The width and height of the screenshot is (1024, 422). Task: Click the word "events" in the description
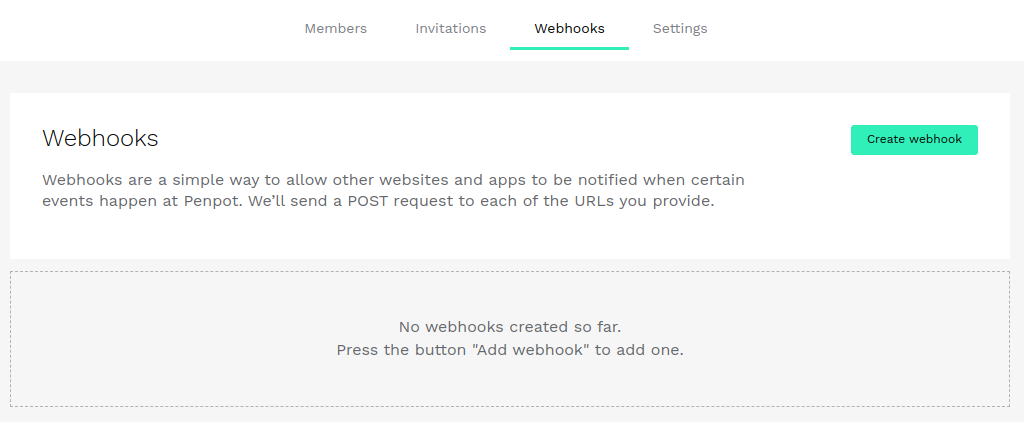coord(68,201)
